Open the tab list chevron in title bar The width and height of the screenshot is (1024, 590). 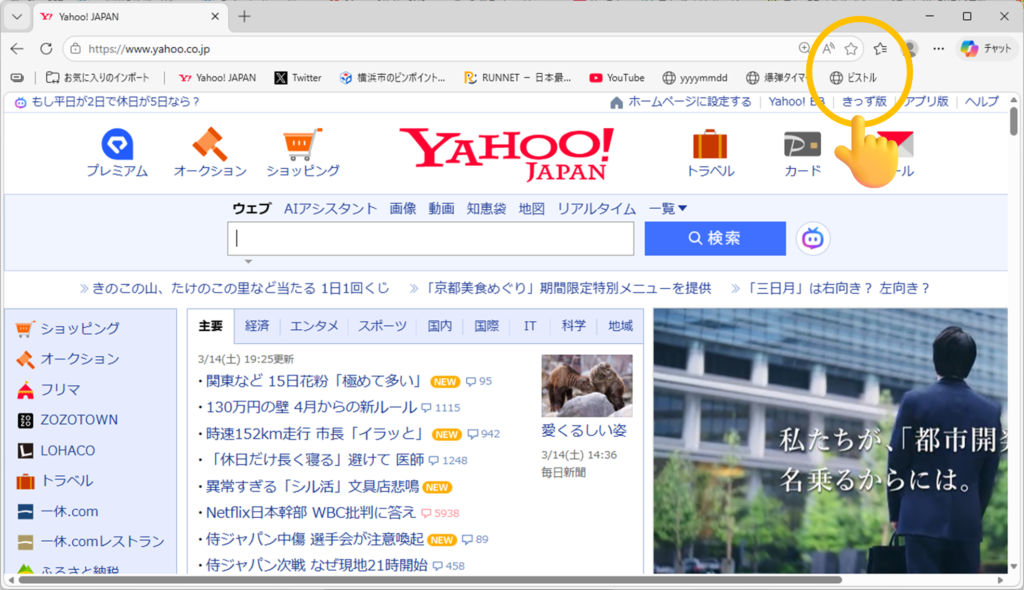coord(16,16)
